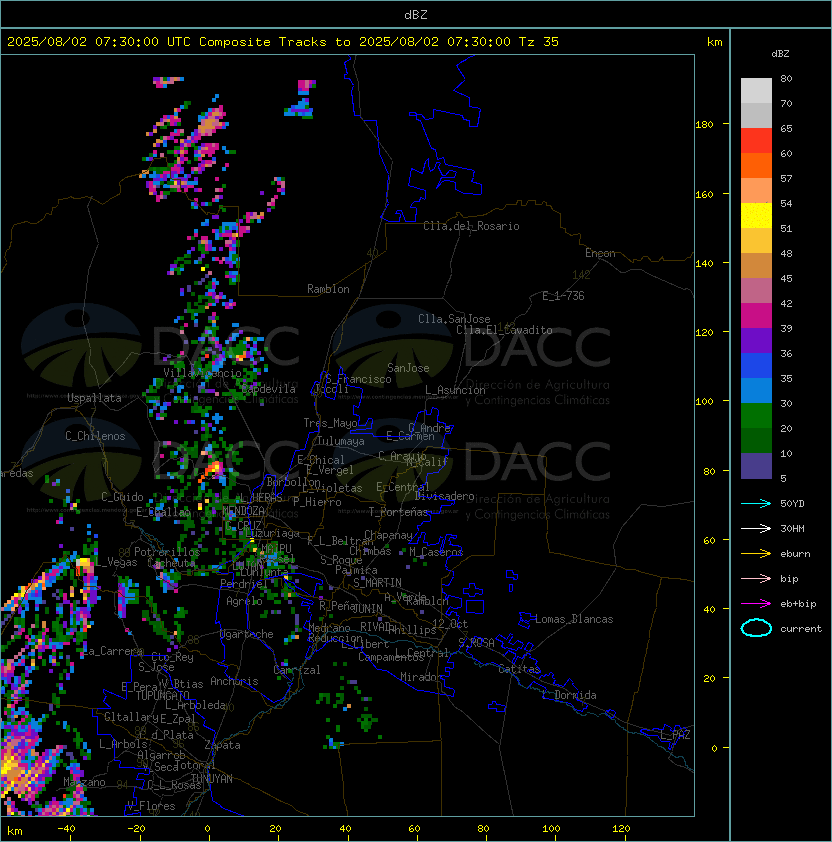Click the 'Encon' map label
832x842 pixels.
point(600,253)
